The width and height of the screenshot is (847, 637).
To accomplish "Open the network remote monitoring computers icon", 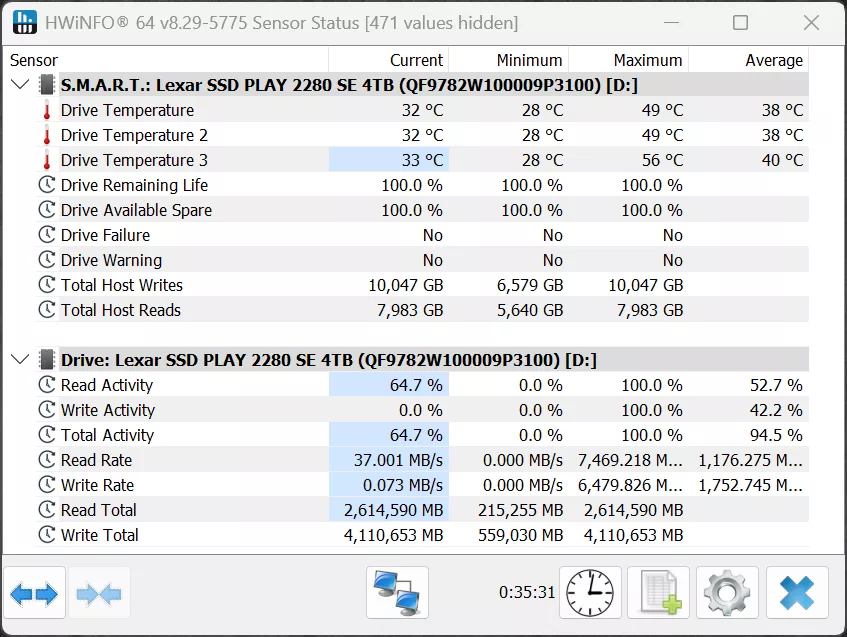I will click(397, 593).
